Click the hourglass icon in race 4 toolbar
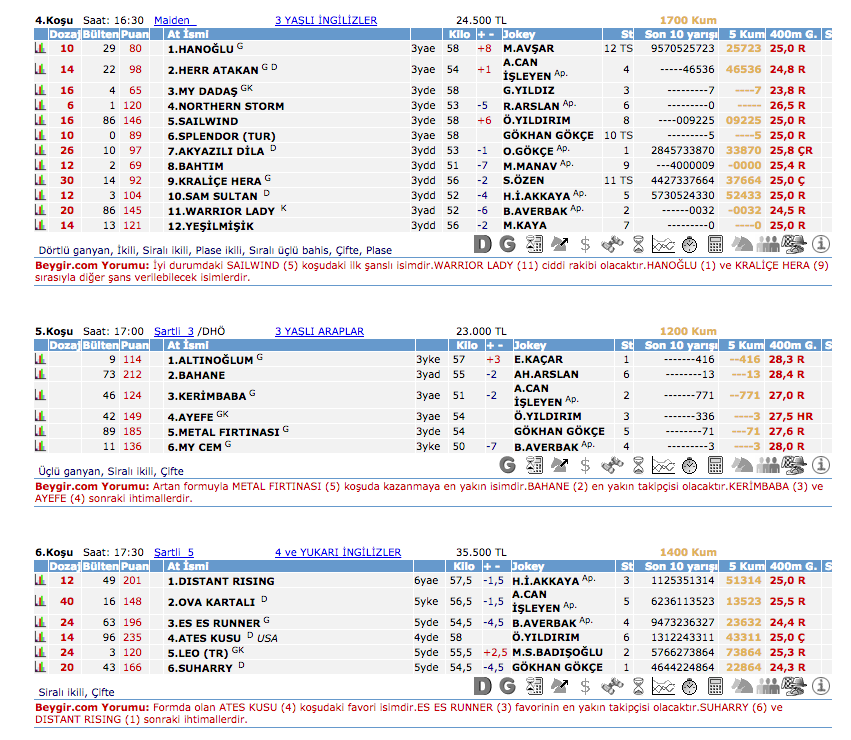 click(x=637, y=243)
